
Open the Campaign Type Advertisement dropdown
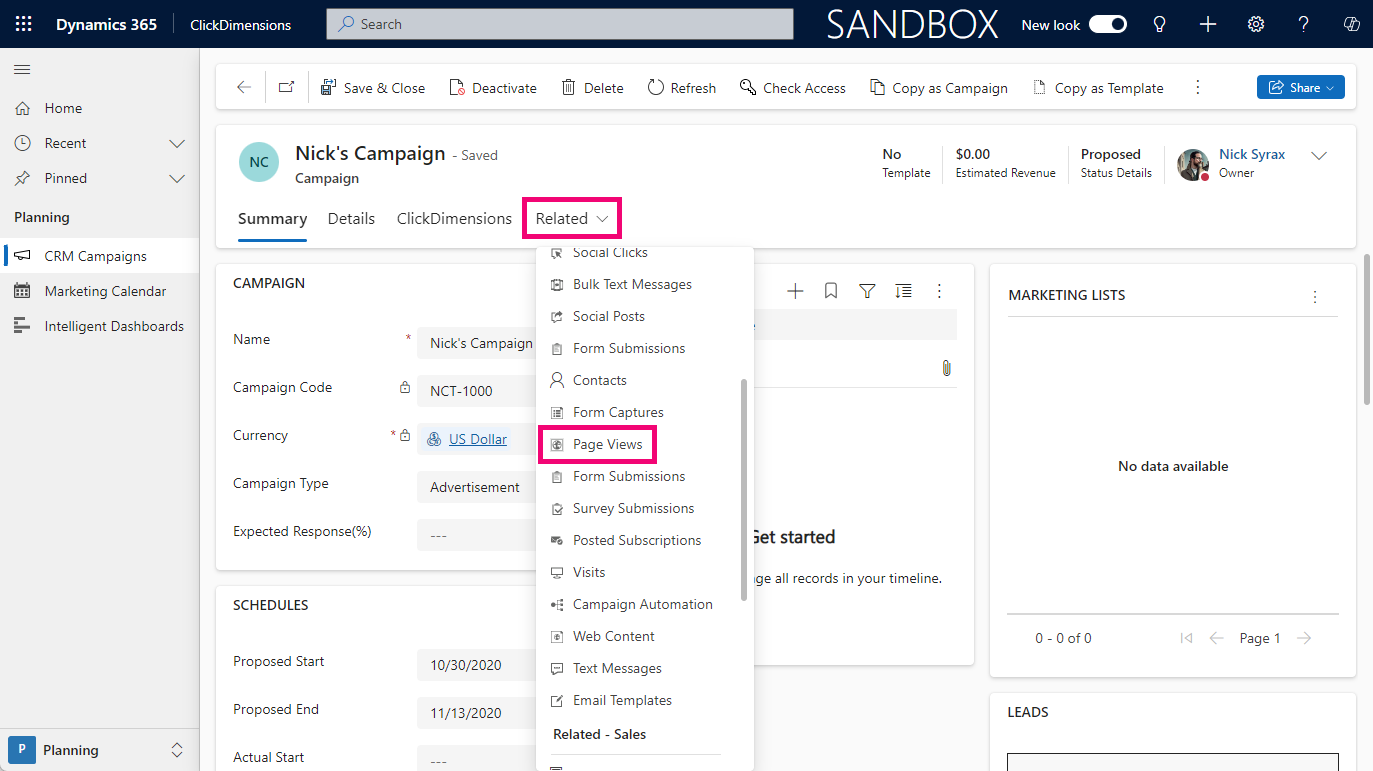pyautogui.click(x=477, y=487)
